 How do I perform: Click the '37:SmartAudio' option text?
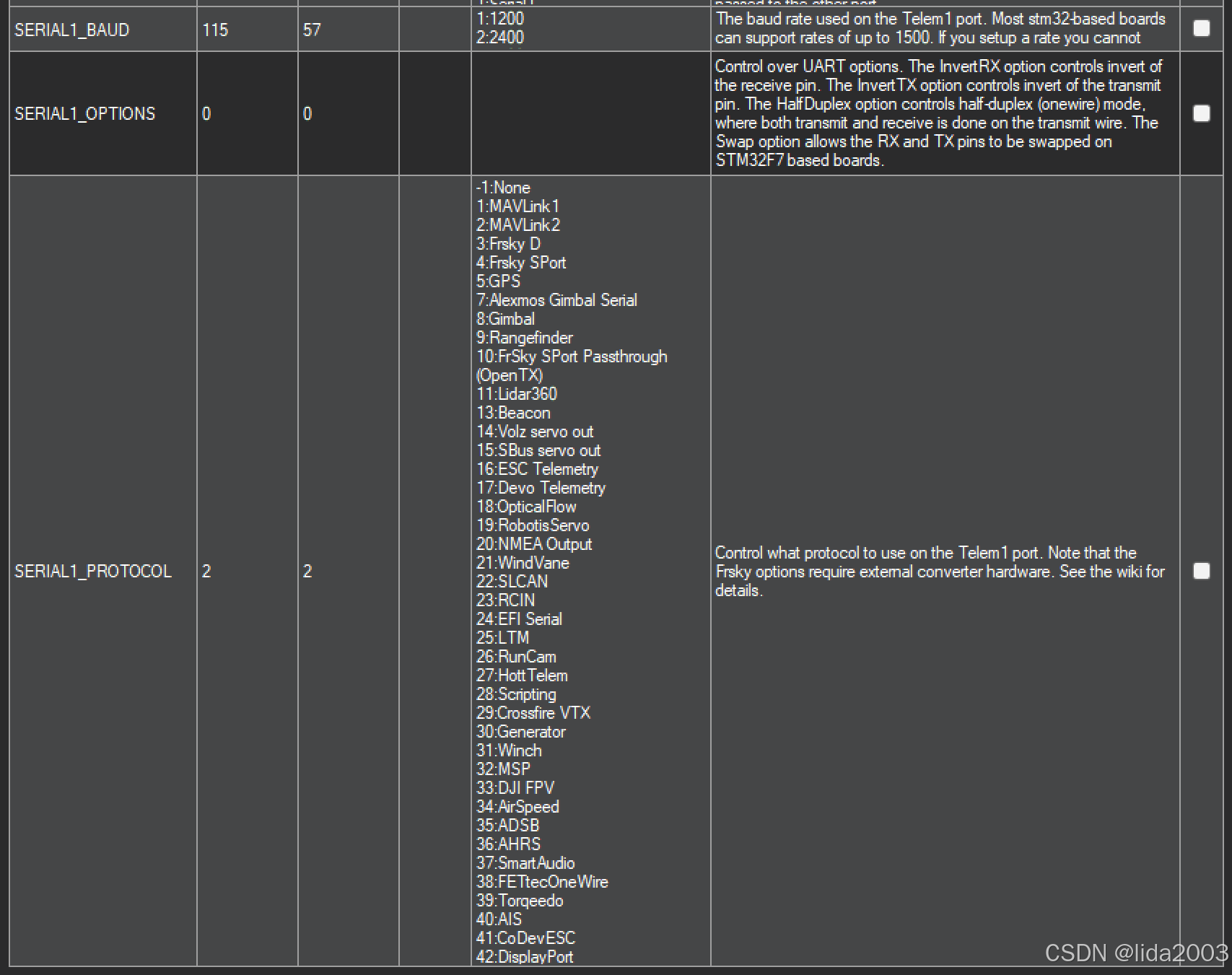[525, 863]
